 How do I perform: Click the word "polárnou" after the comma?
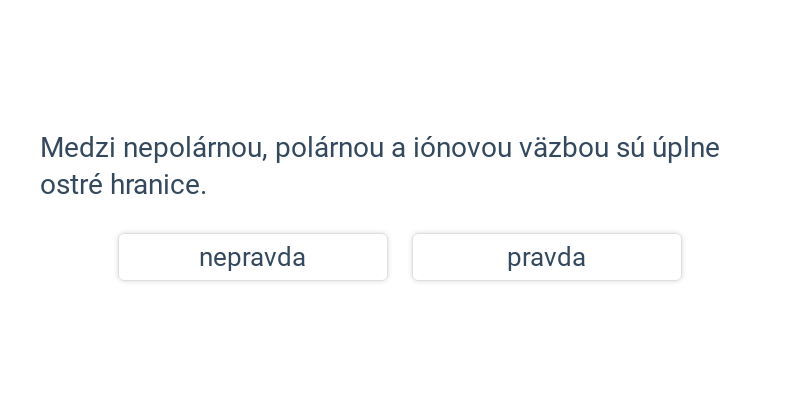point(330,149)
